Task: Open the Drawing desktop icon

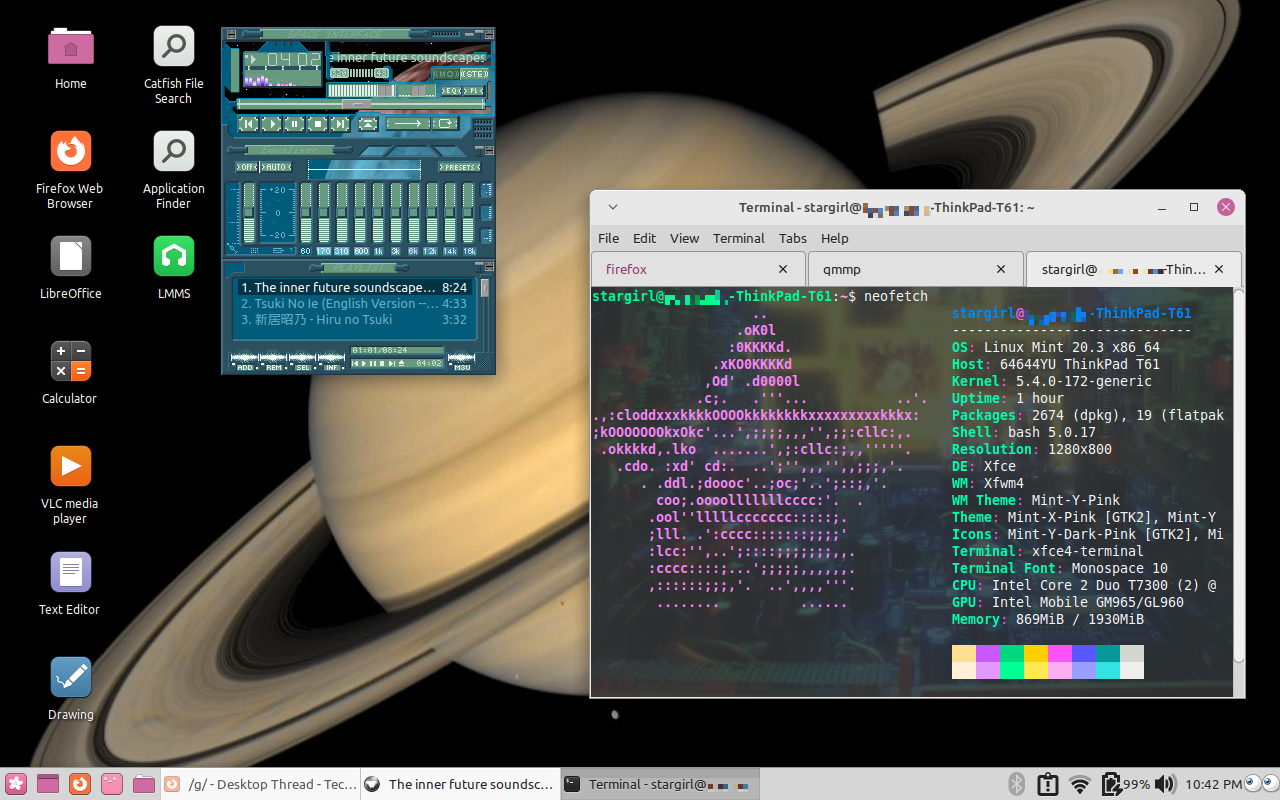Action: point(70,688)
